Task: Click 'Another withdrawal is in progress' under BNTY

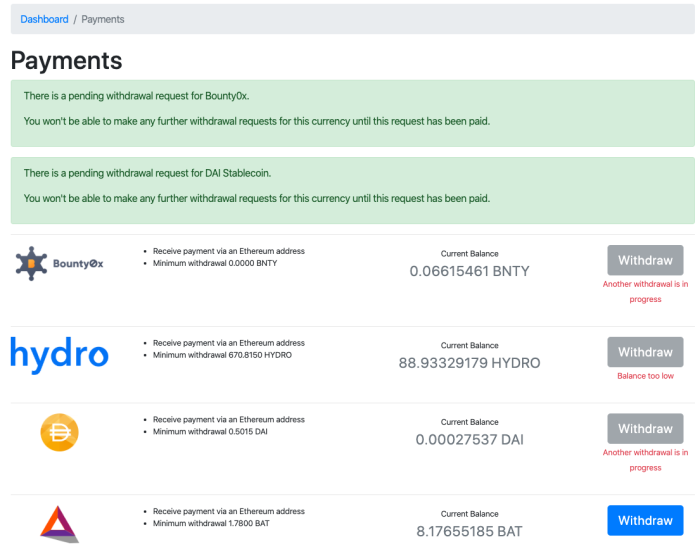Action: 646,292
